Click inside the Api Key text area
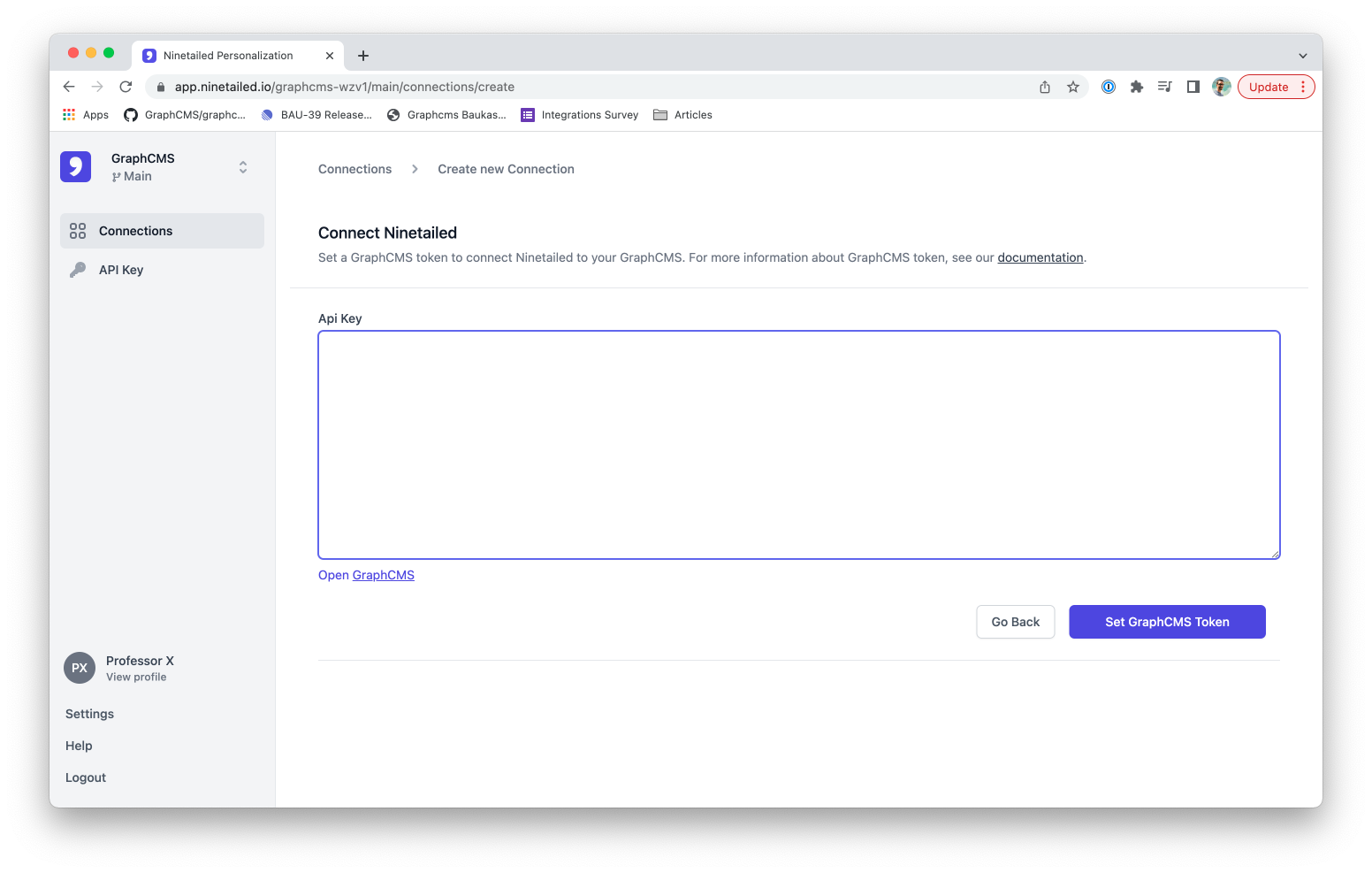1372x873 pixels. point(798,445)
